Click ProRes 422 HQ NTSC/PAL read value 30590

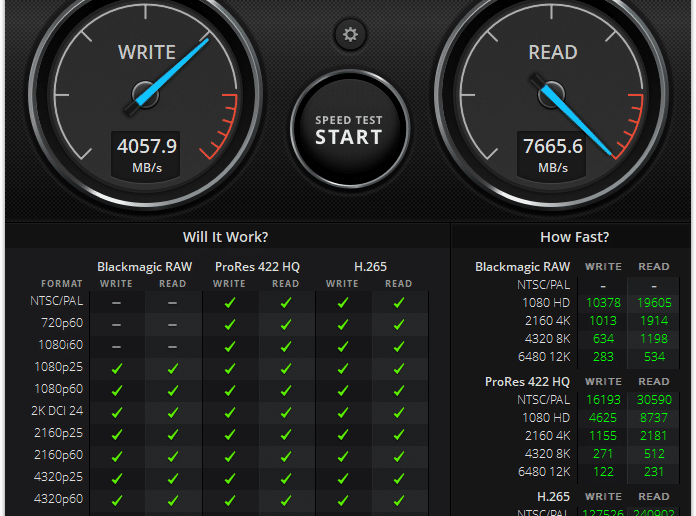click(x=654, y=400)
